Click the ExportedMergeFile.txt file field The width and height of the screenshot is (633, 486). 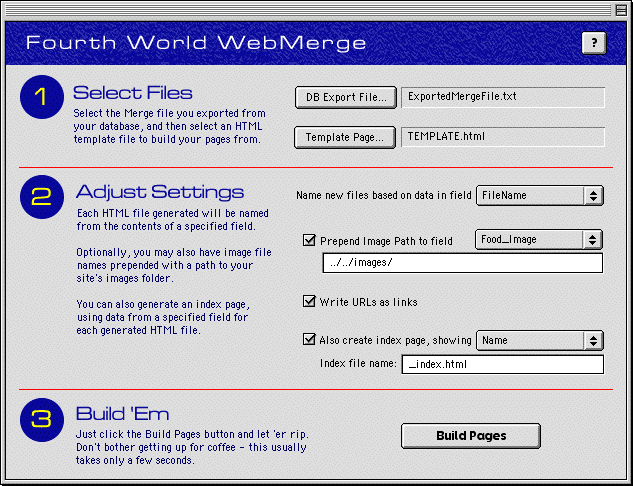pyautogui.click(x=503, y=97)
